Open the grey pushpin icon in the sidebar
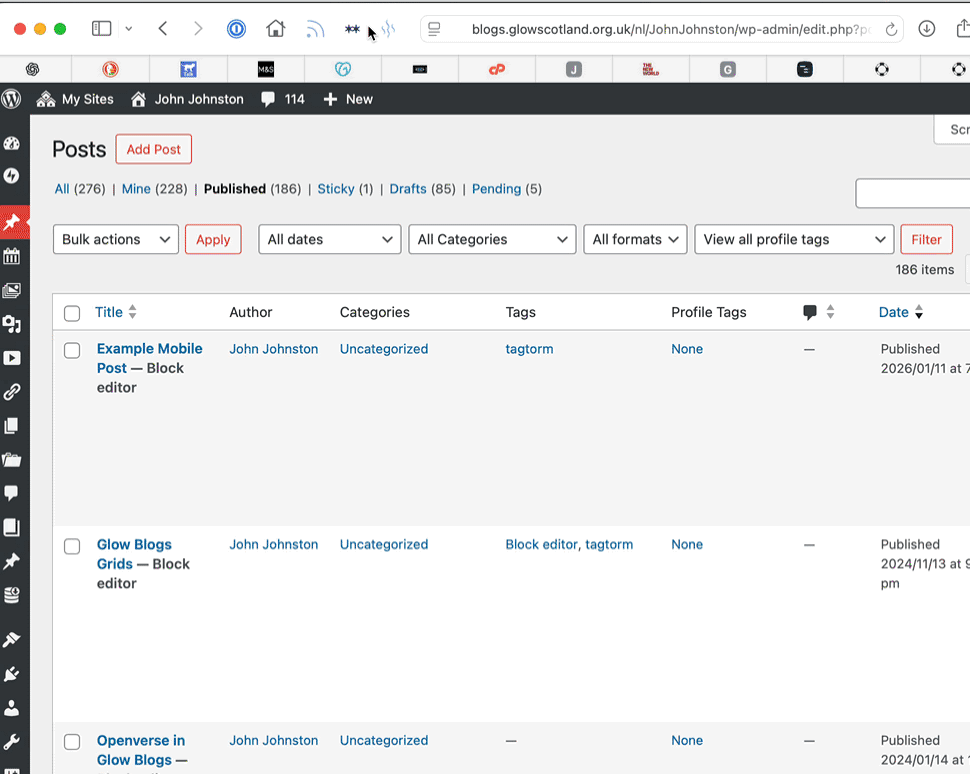This screenshot has height=774, width=970. point(12,561)
